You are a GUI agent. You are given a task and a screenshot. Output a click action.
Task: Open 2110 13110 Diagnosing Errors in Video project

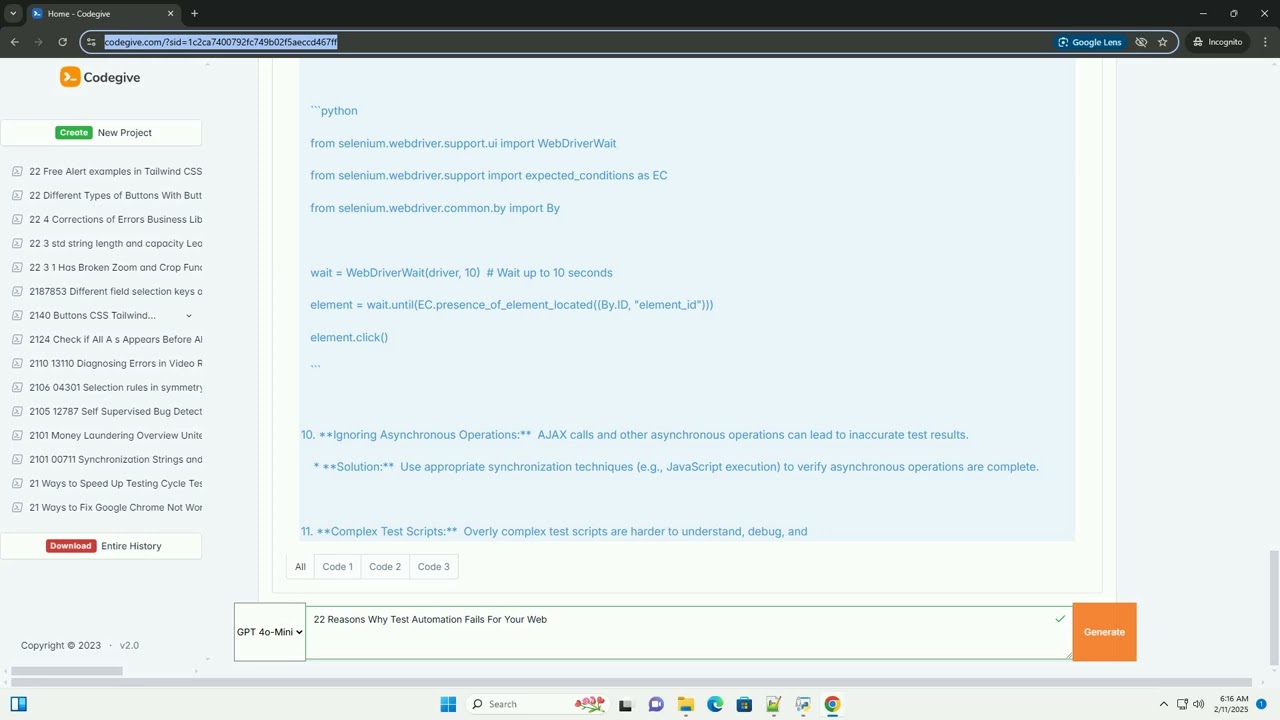click(115, 363)
